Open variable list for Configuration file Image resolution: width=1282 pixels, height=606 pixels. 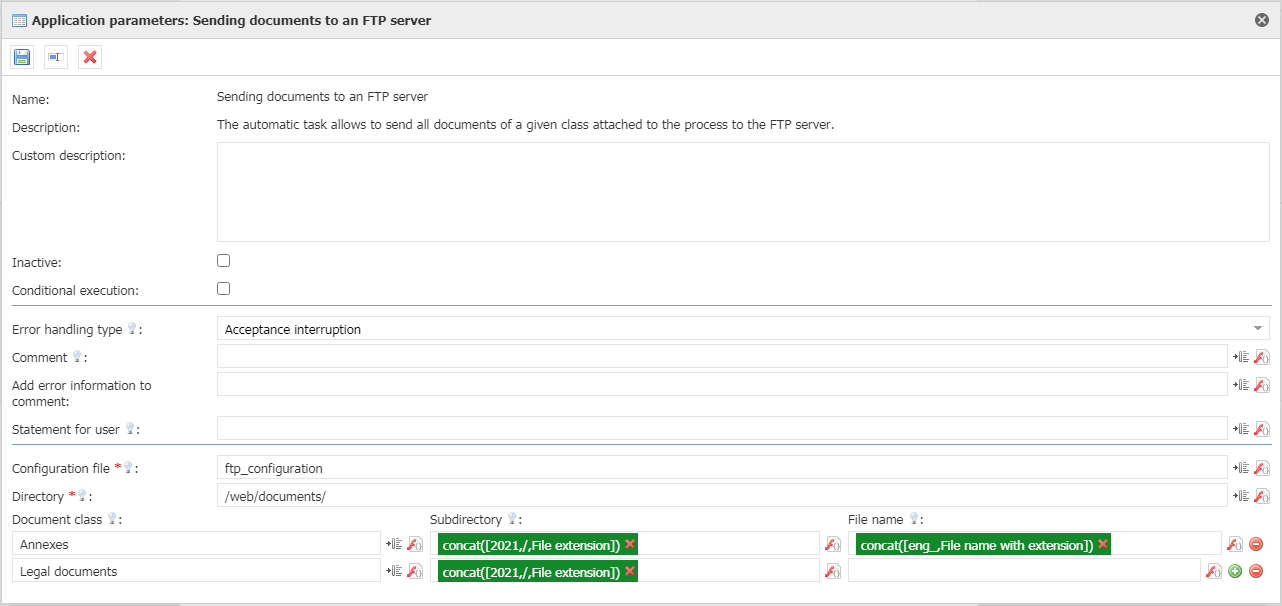click(1241, 468)
